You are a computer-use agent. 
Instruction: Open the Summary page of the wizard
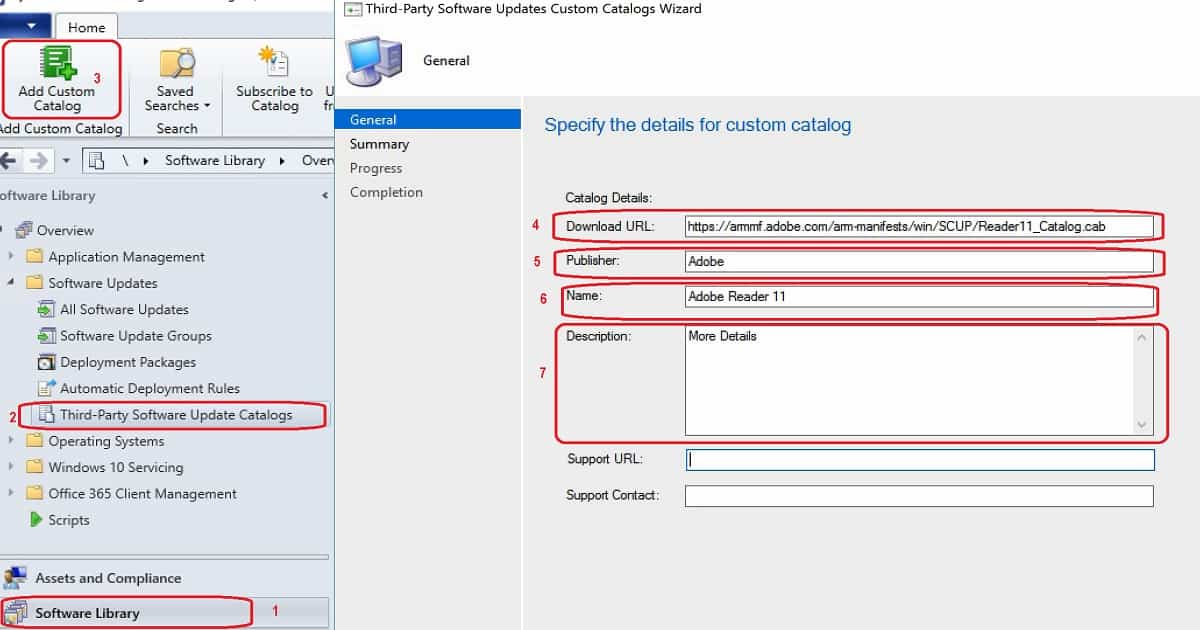tap(379, 143)
